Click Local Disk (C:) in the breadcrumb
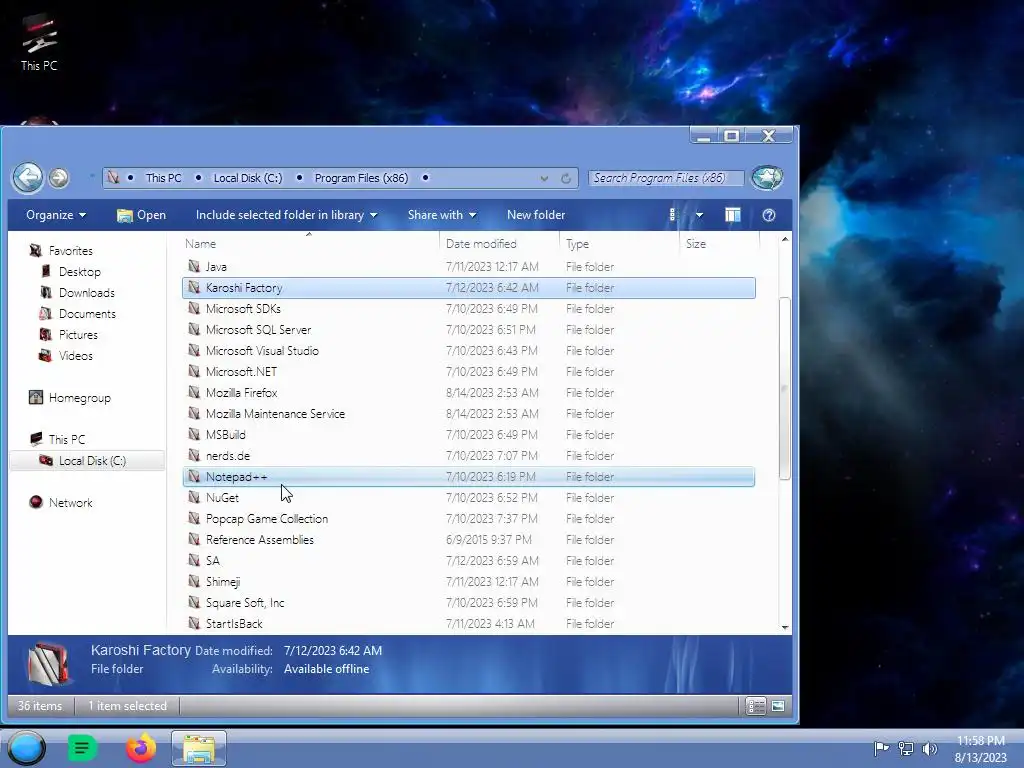 tap(248, 178)
